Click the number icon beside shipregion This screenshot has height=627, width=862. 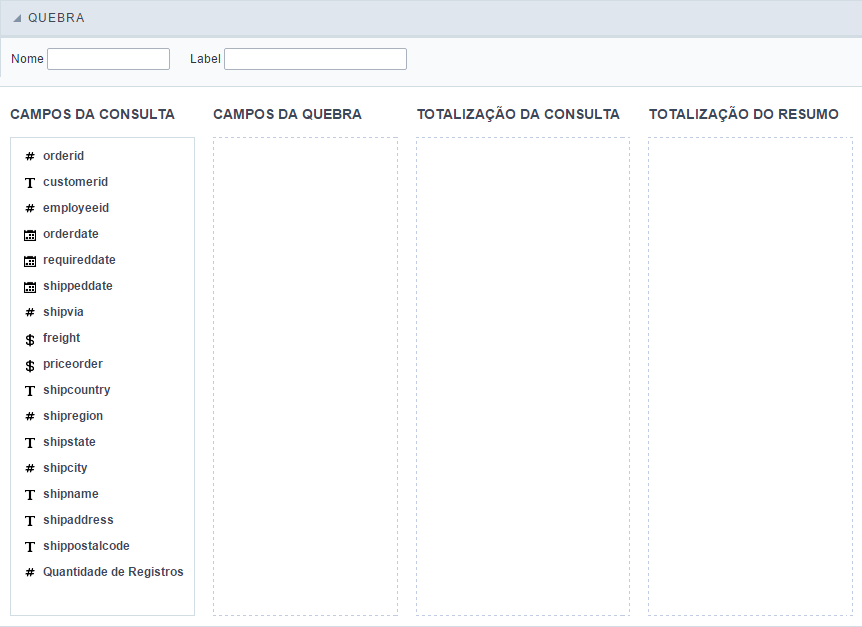coord(30,417)
